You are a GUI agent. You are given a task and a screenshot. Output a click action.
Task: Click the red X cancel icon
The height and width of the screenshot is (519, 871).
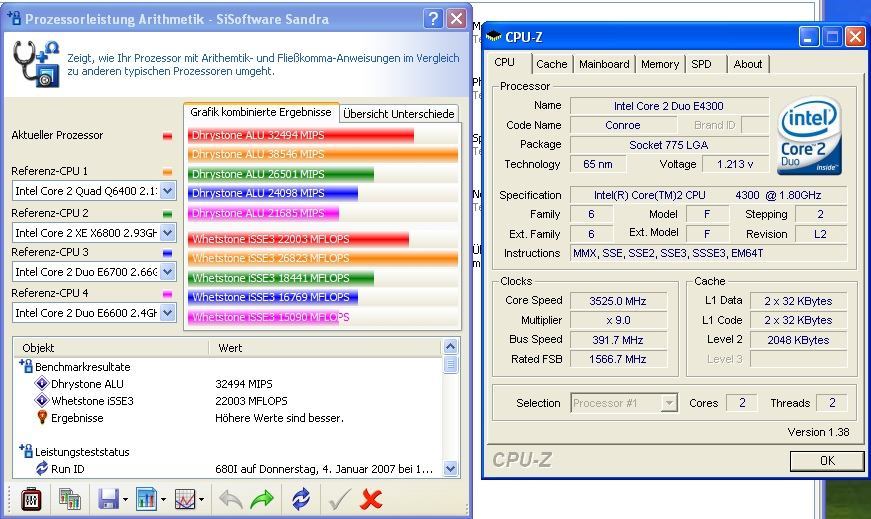[371, 499]
